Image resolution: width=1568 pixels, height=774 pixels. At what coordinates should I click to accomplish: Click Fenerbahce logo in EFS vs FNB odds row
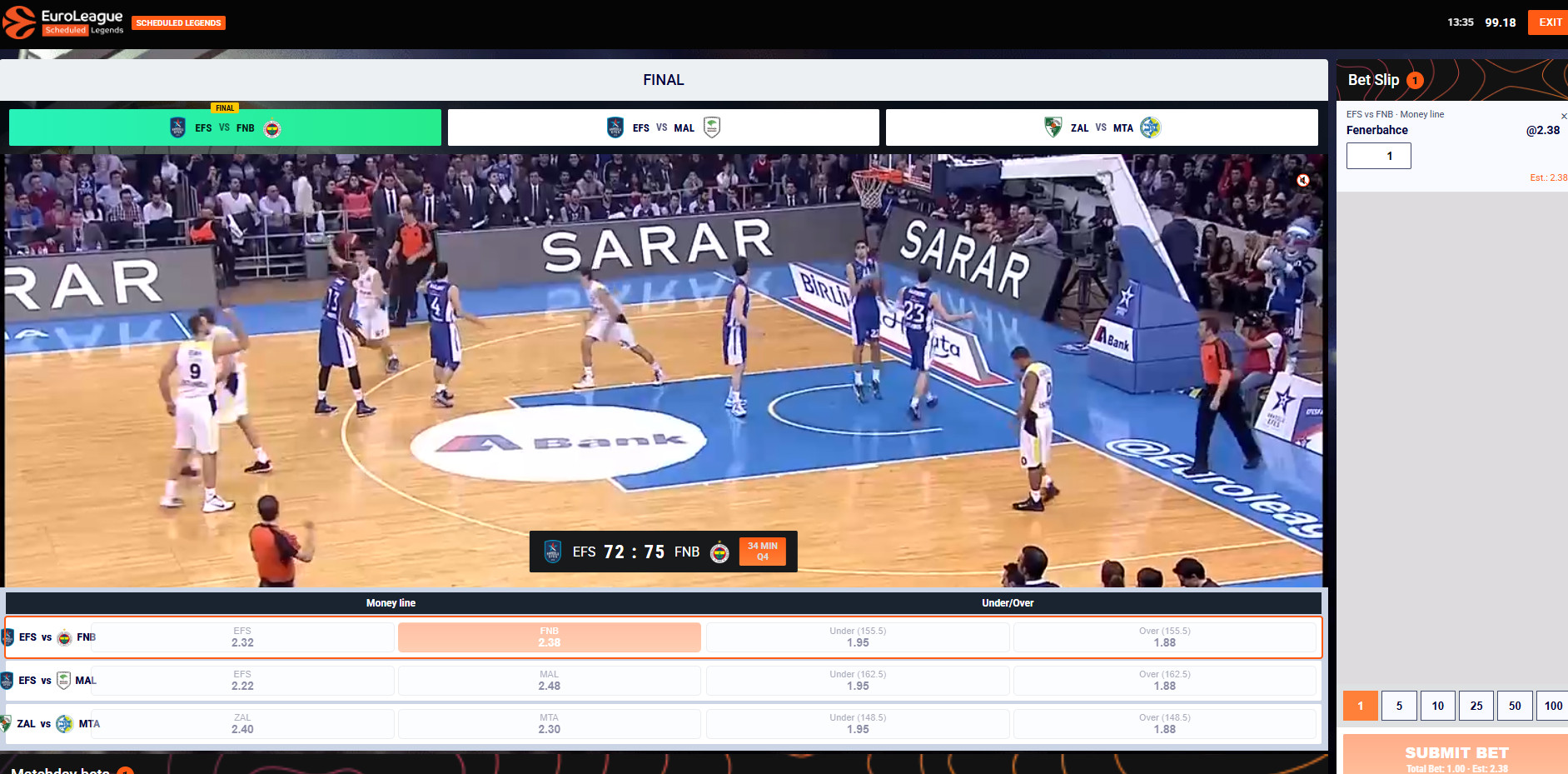pyautogui.click(x=64, y=637)
